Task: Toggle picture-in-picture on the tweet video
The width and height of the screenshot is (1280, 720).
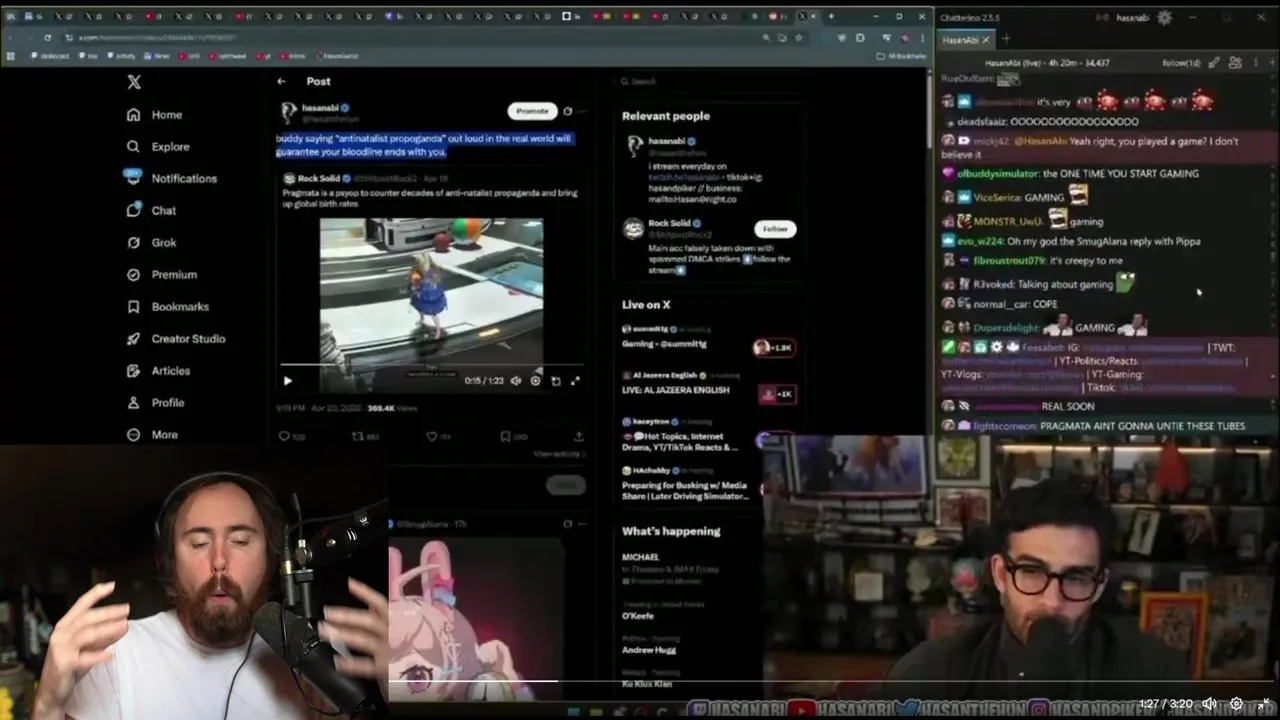Action: [556, 381]
